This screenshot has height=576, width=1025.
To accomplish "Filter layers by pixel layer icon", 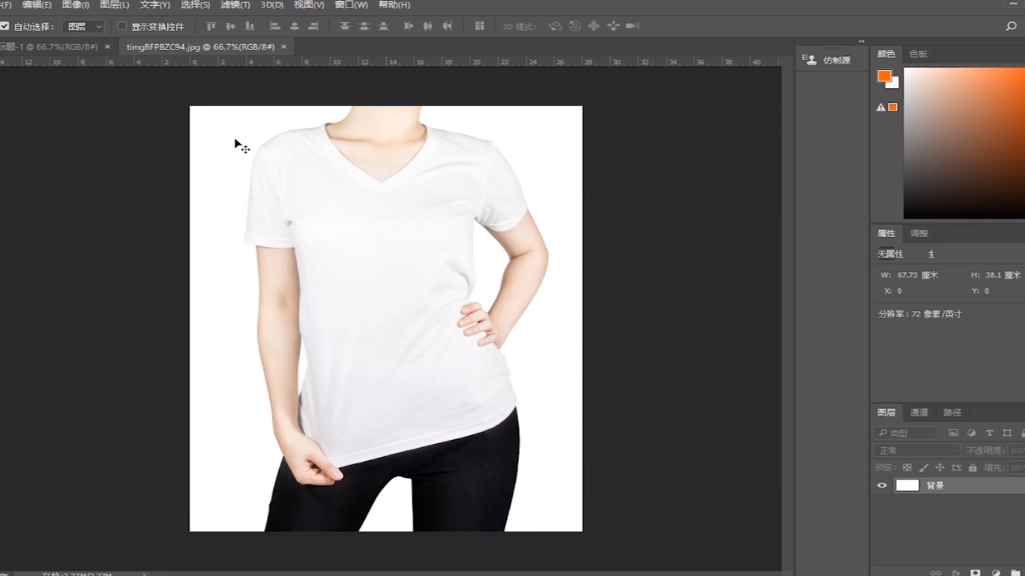I will (x=954, y=433).
